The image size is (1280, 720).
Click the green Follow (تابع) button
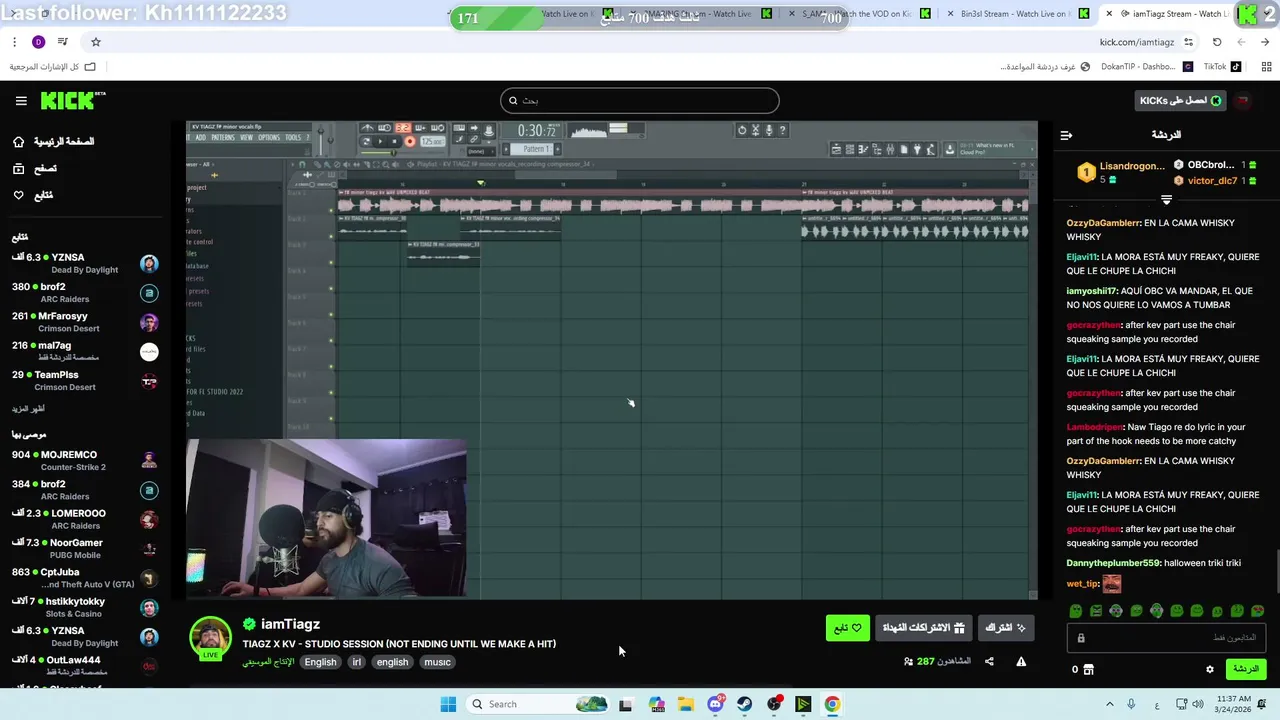point(848,628)
